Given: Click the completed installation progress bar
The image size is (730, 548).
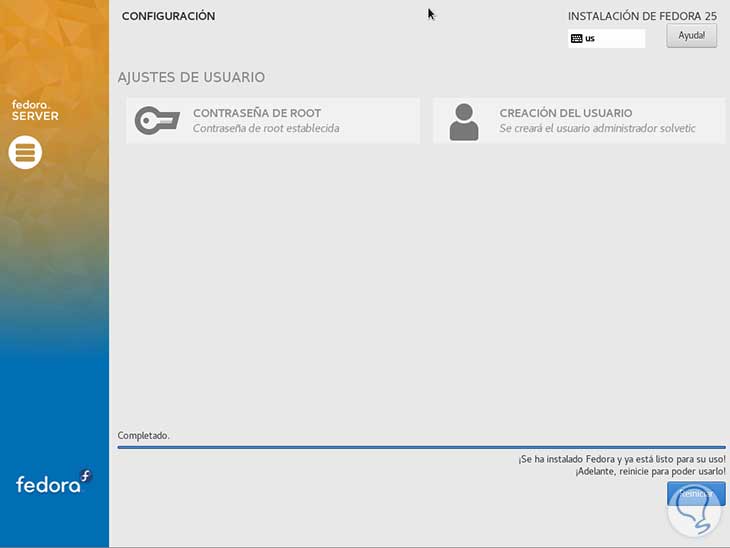Looking at the screenshot, I should tap(421, 447).
